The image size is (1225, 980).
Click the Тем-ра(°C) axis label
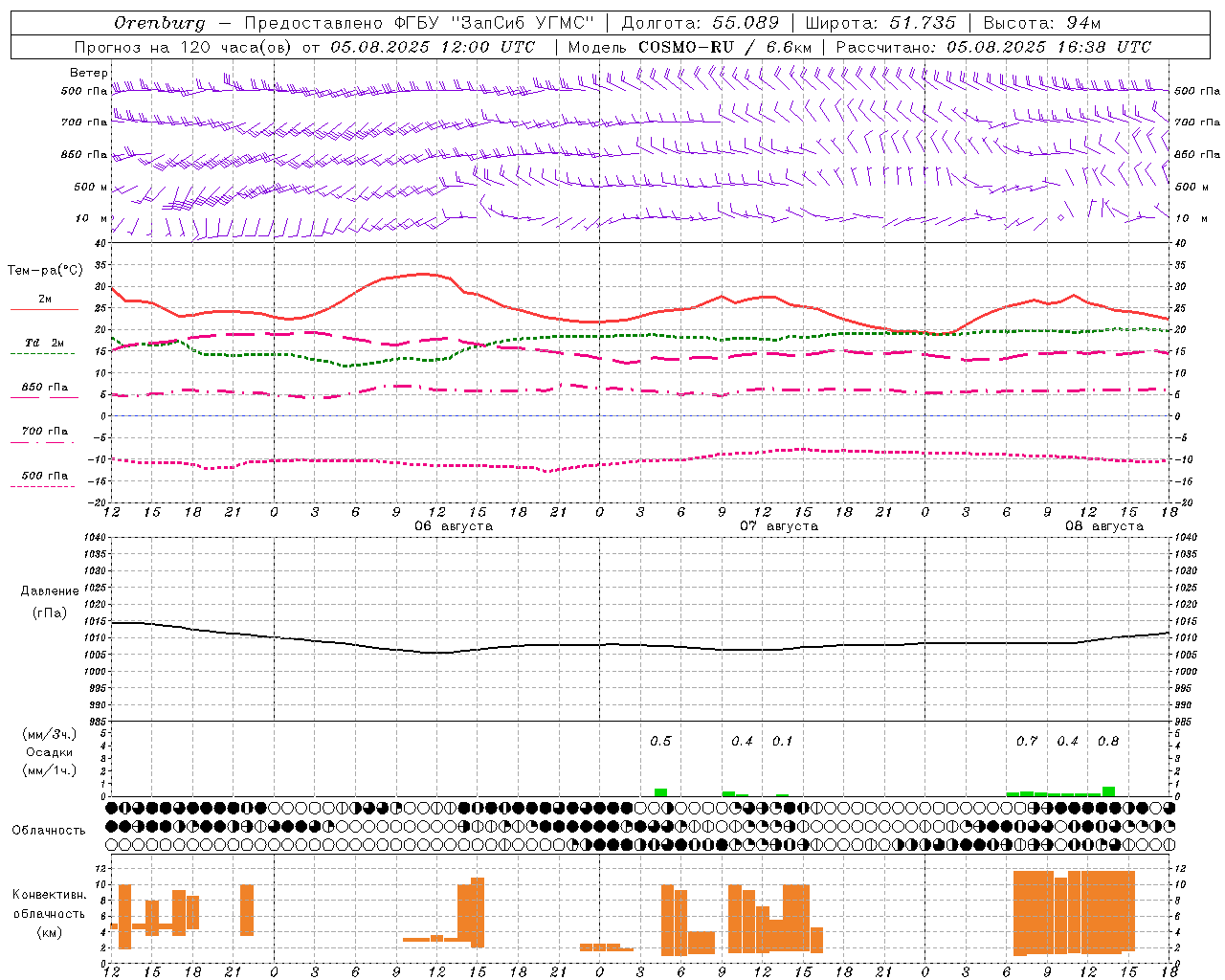(45, 271)
